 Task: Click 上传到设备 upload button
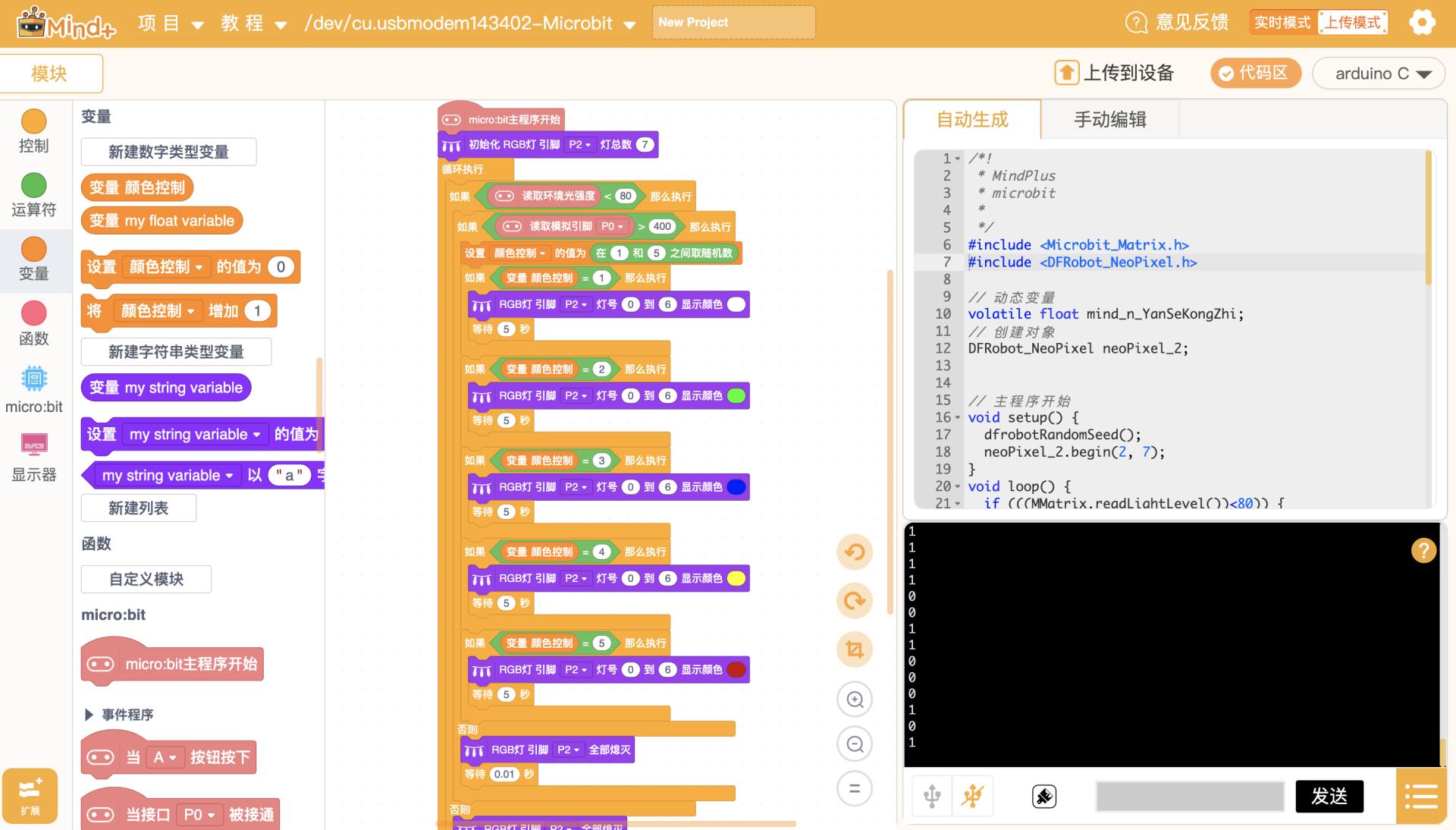pyautogui.click(x=1115, y=73)
